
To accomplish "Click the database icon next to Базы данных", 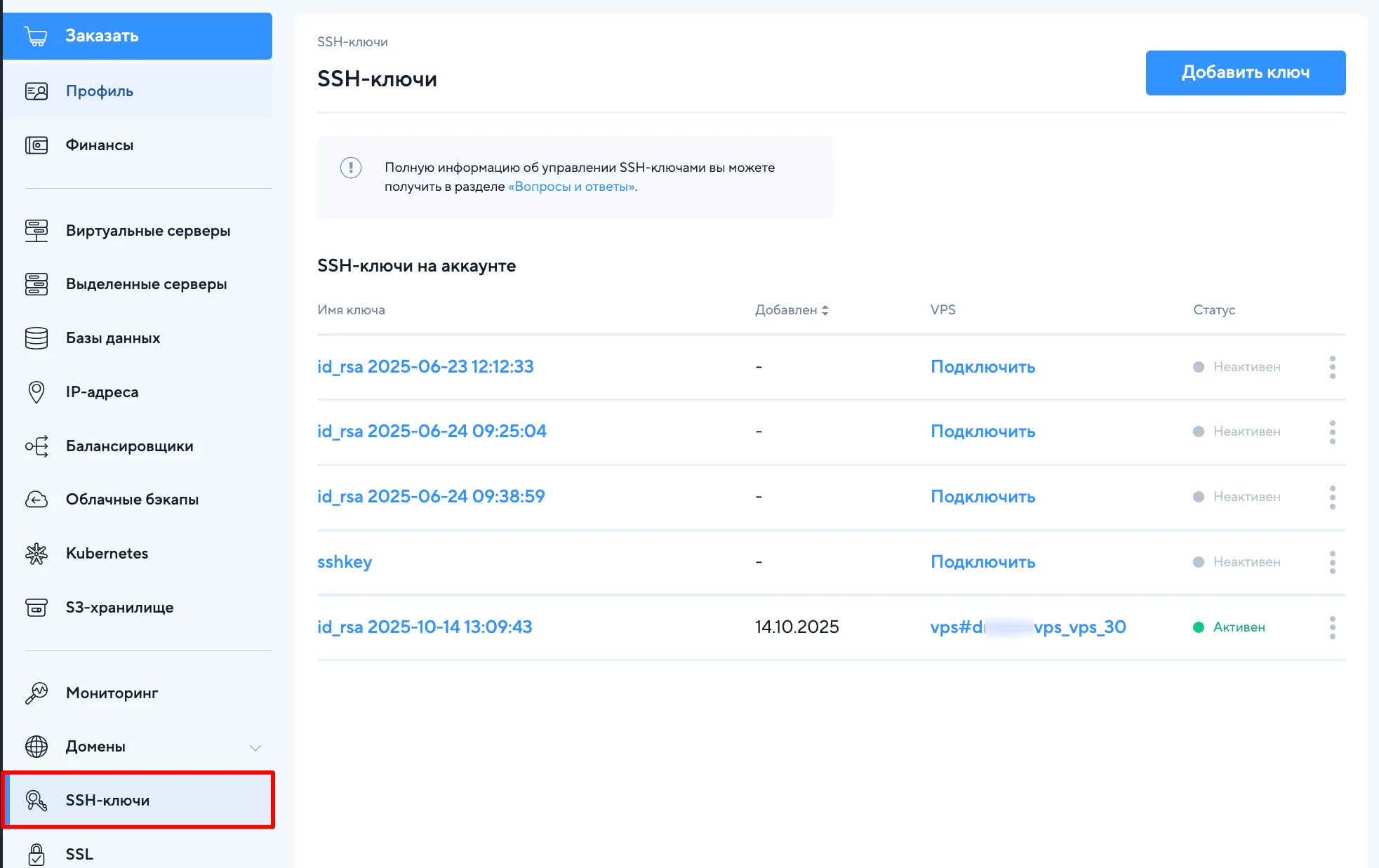I will click(36, 338).
